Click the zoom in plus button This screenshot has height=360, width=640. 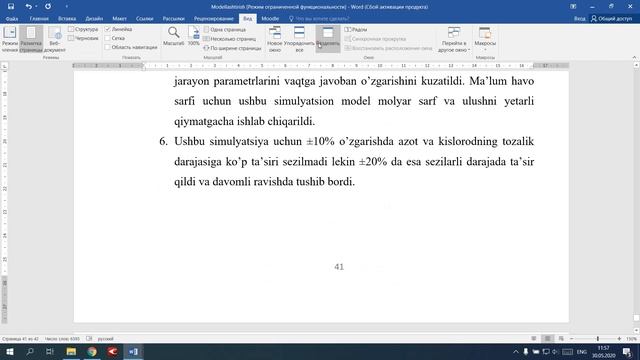619,339
